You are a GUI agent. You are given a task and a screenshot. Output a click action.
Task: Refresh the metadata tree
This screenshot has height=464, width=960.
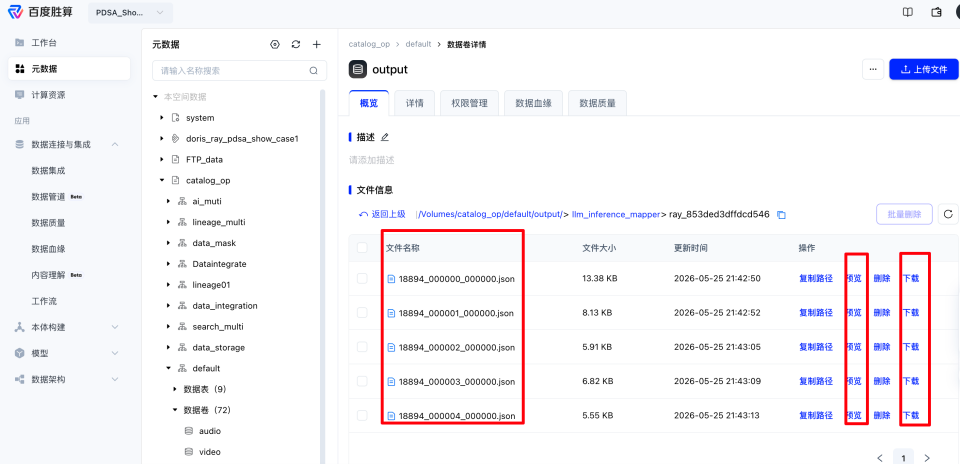[296, 44]
